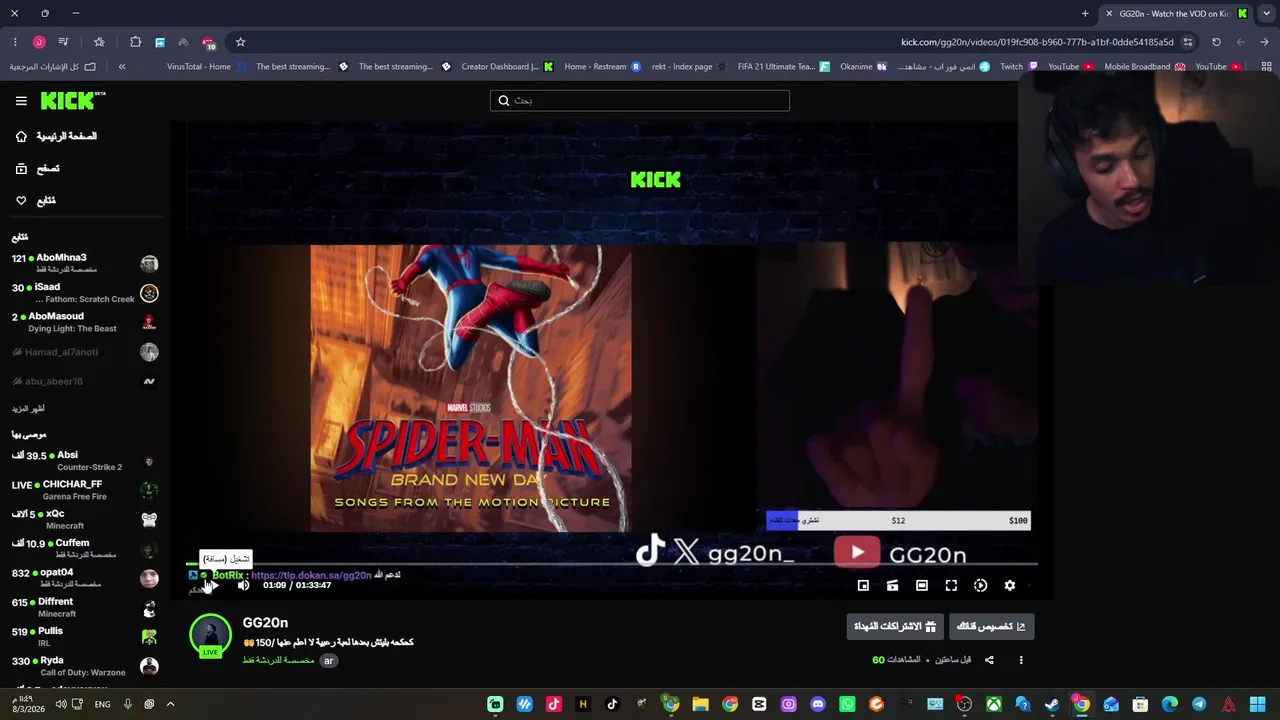Open recommended channel opat04
This screenshot has height=720, width=1280.
(84, 578)
